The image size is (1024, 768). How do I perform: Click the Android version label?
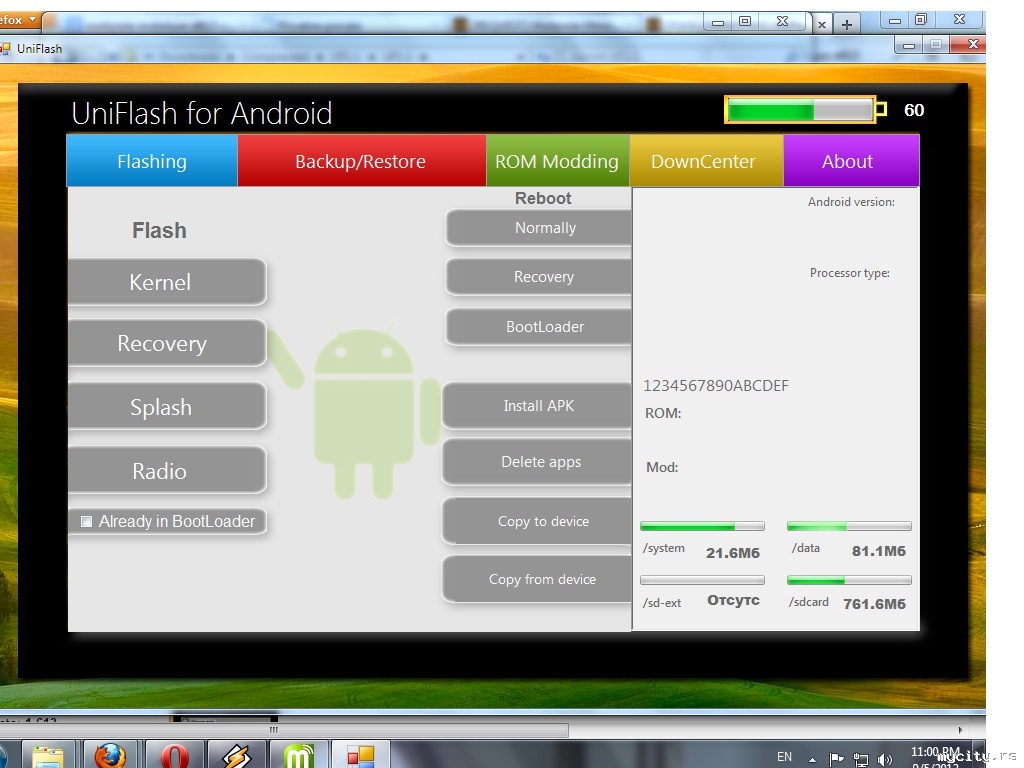pos(851,202)
